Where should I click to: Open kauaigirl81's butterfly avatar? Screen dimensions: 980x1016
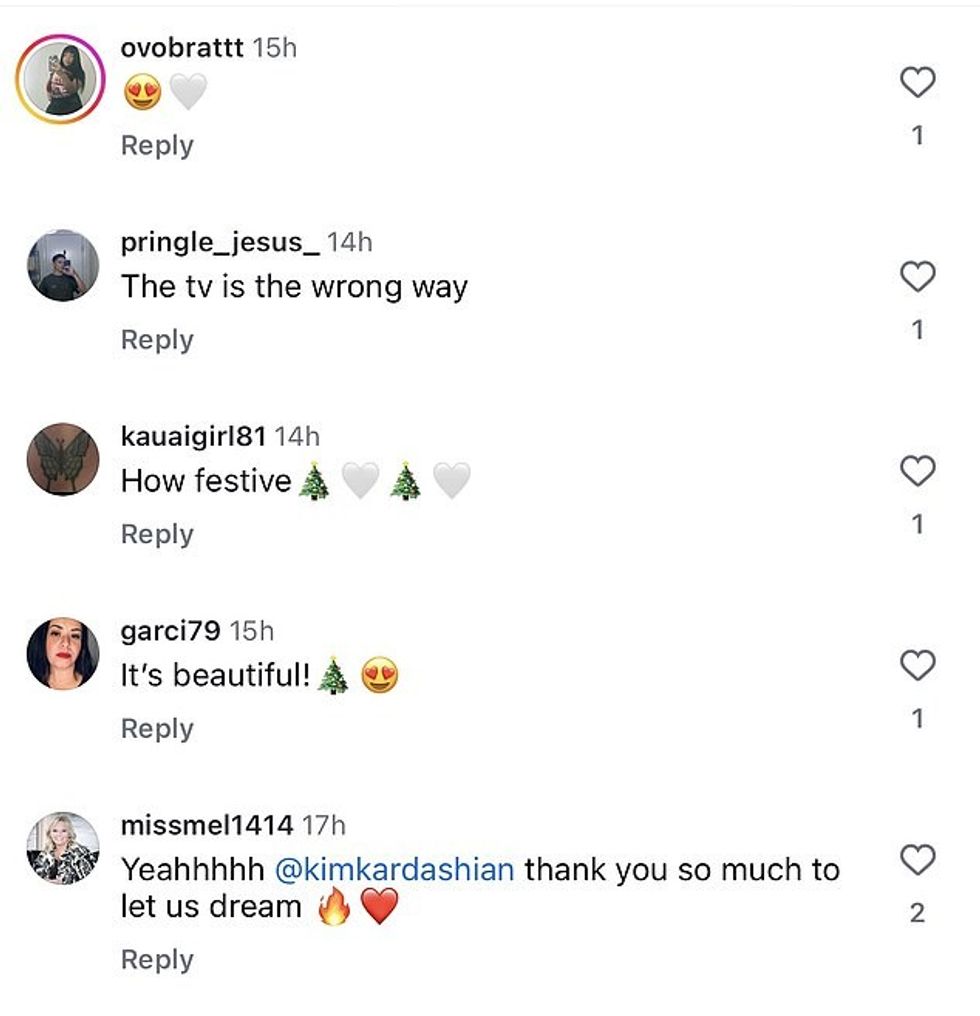(x=62, y=459)
